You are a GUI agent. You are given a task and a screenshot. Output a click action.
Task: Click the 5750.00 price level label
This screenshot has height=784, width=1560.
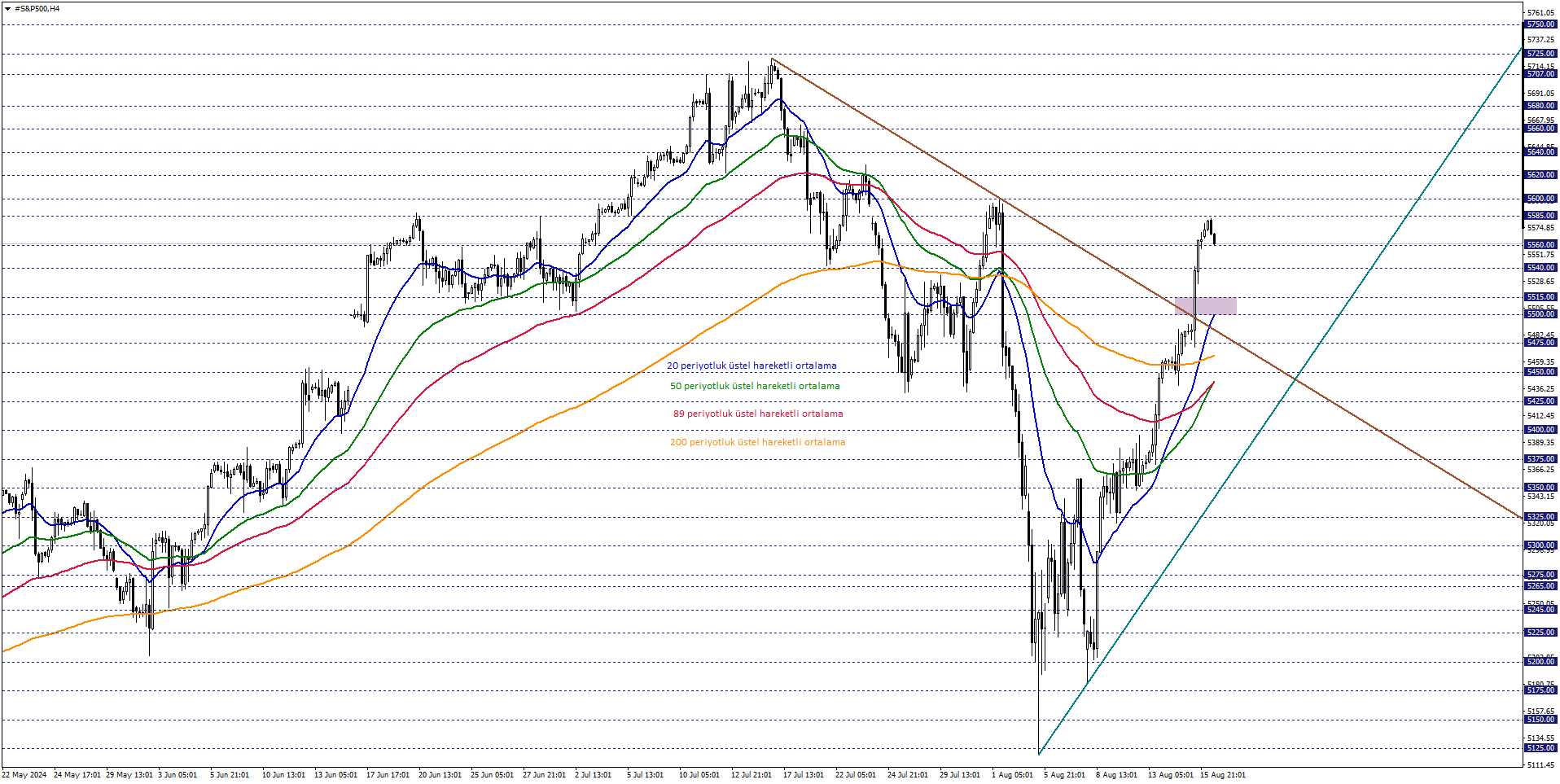click(x=1540, y=24)
